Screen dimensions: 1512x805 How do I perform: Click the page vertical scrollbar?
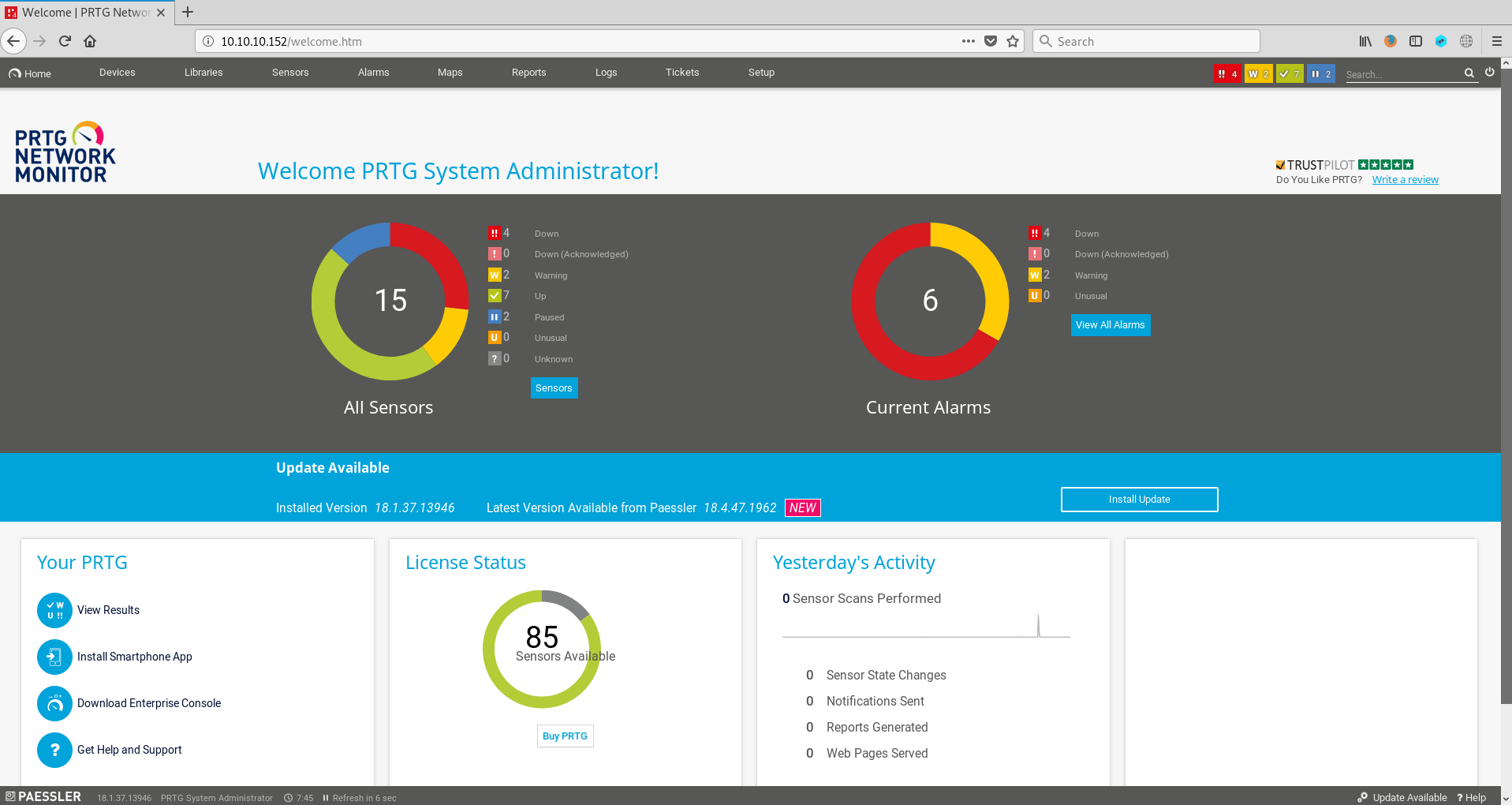[x=1506, y=387]
